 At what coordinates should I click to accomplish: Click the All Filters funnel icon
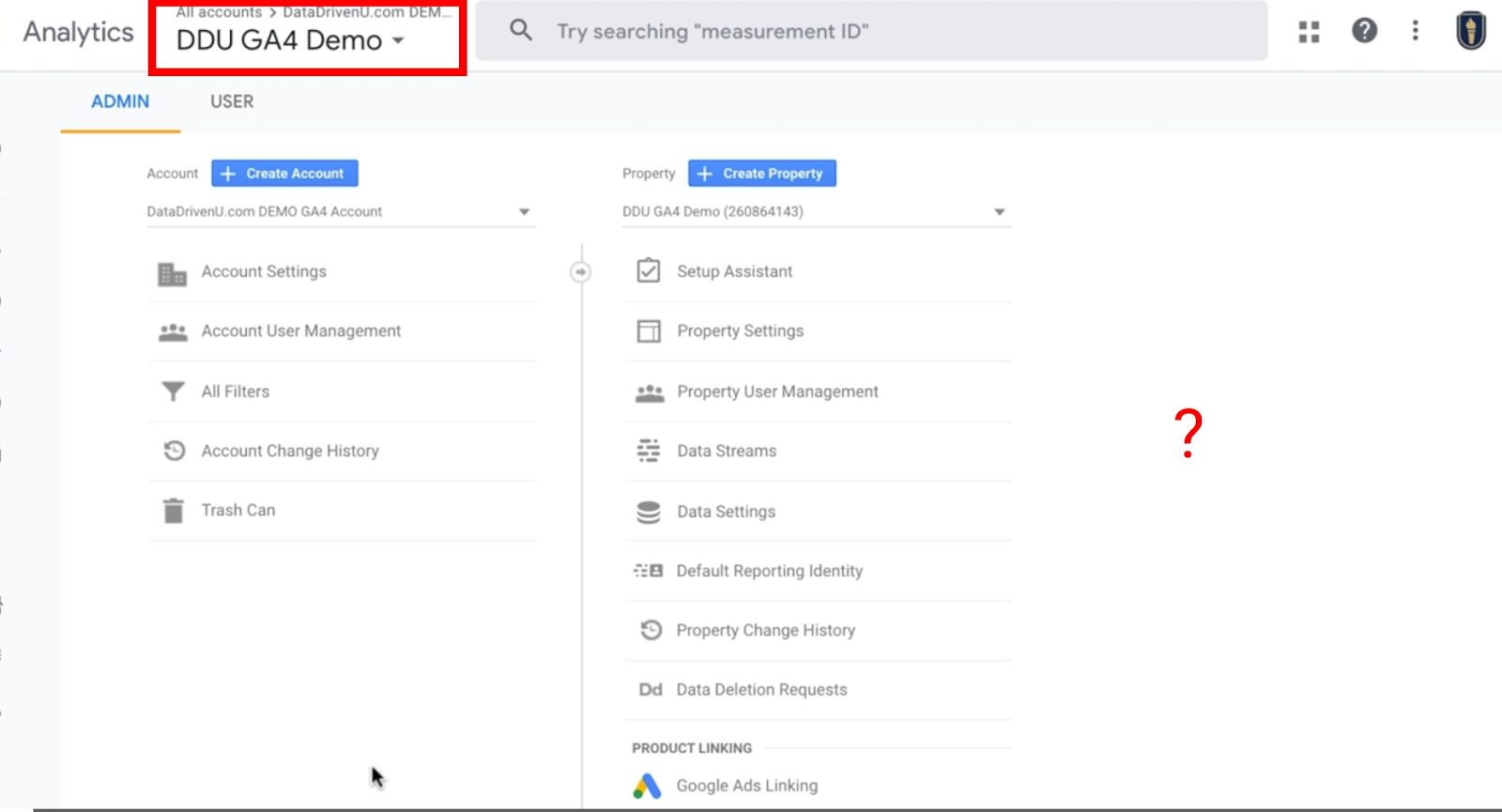[173, 391]
